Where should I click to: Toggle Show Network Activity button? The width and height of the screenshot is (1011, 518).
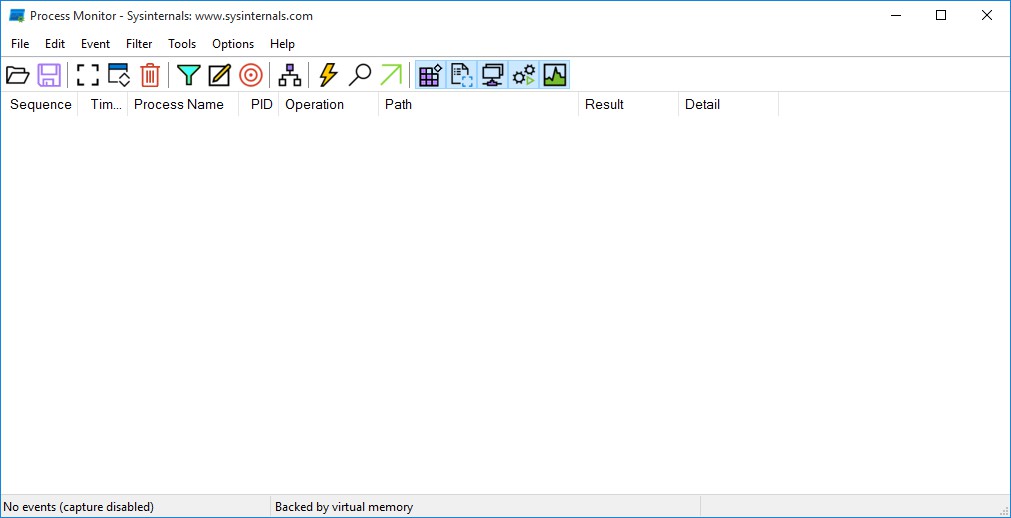coord(492,75)
